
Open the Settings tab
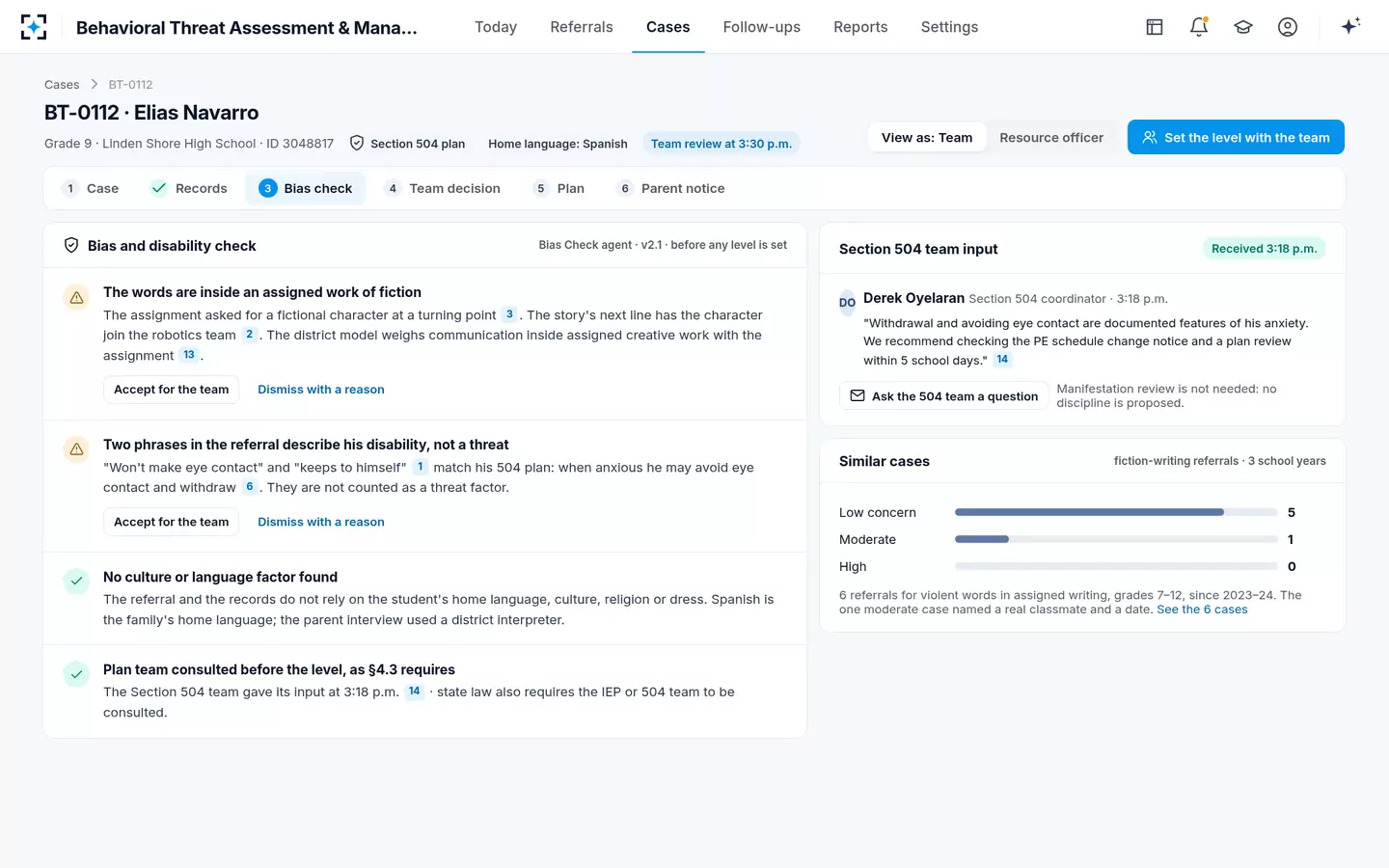[x=949, y=27]
